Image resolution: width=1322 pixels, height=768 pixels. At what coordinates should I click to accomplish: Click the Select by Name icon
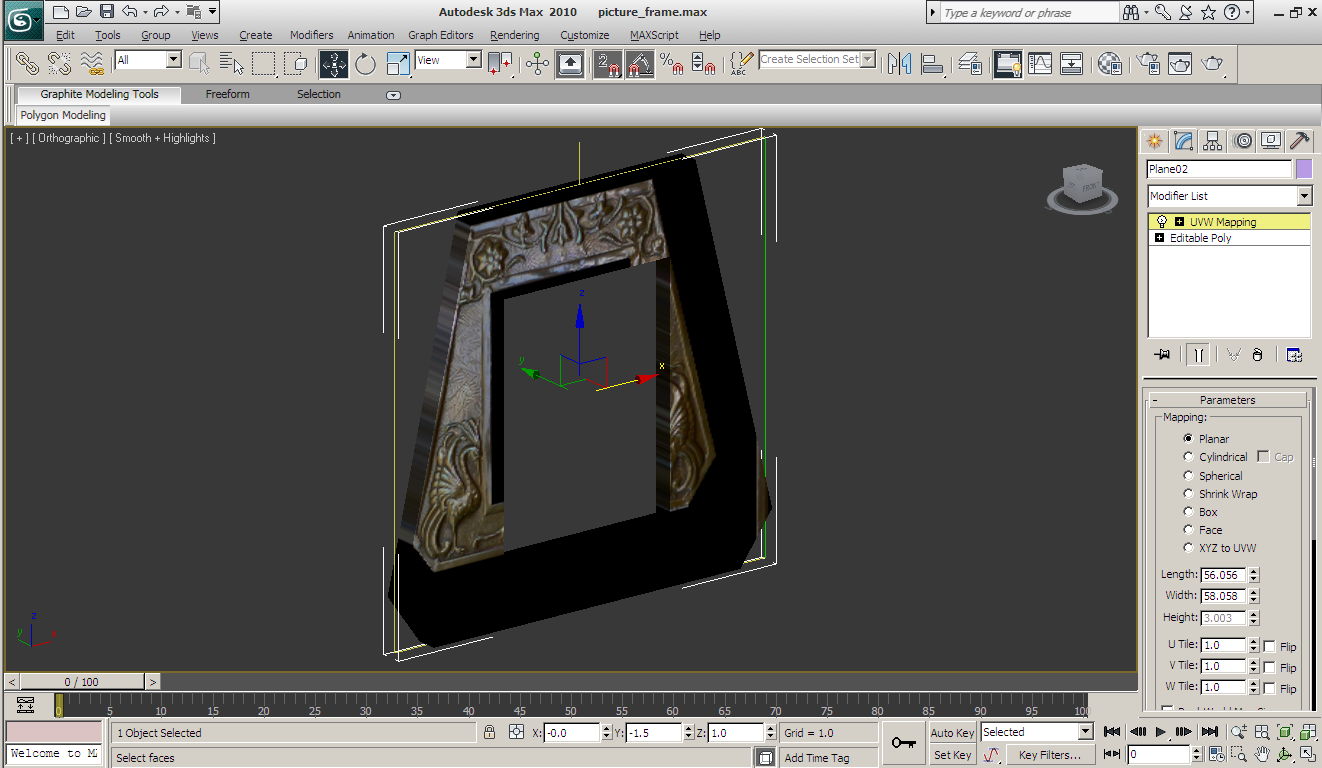[231, 64]
